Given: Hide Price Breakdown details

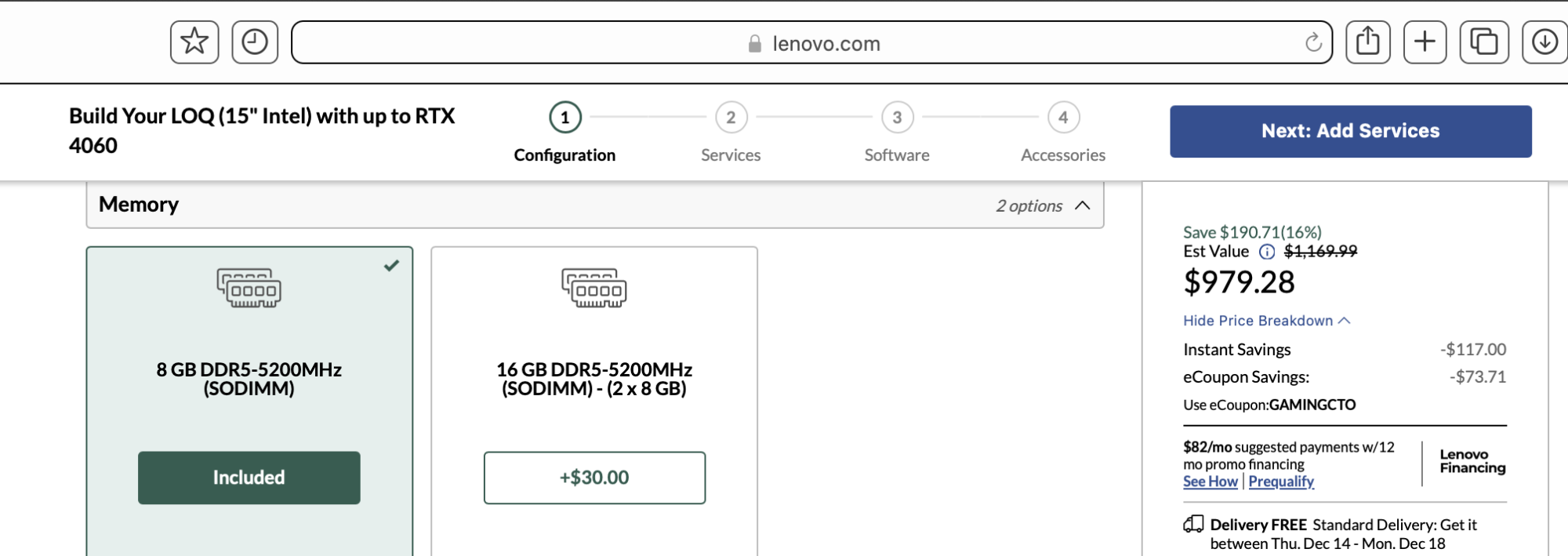Looking at the screenshot, I should pyautogui.click(x=1266, y=321).
